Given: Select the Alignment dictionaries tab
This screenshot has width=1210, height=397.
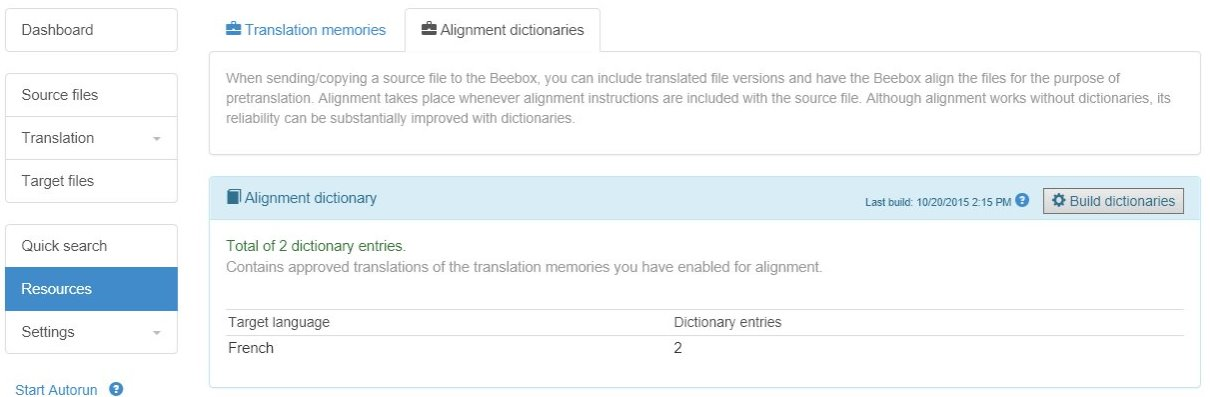Looking at the screenshot, I should click(x=502, y=30).
